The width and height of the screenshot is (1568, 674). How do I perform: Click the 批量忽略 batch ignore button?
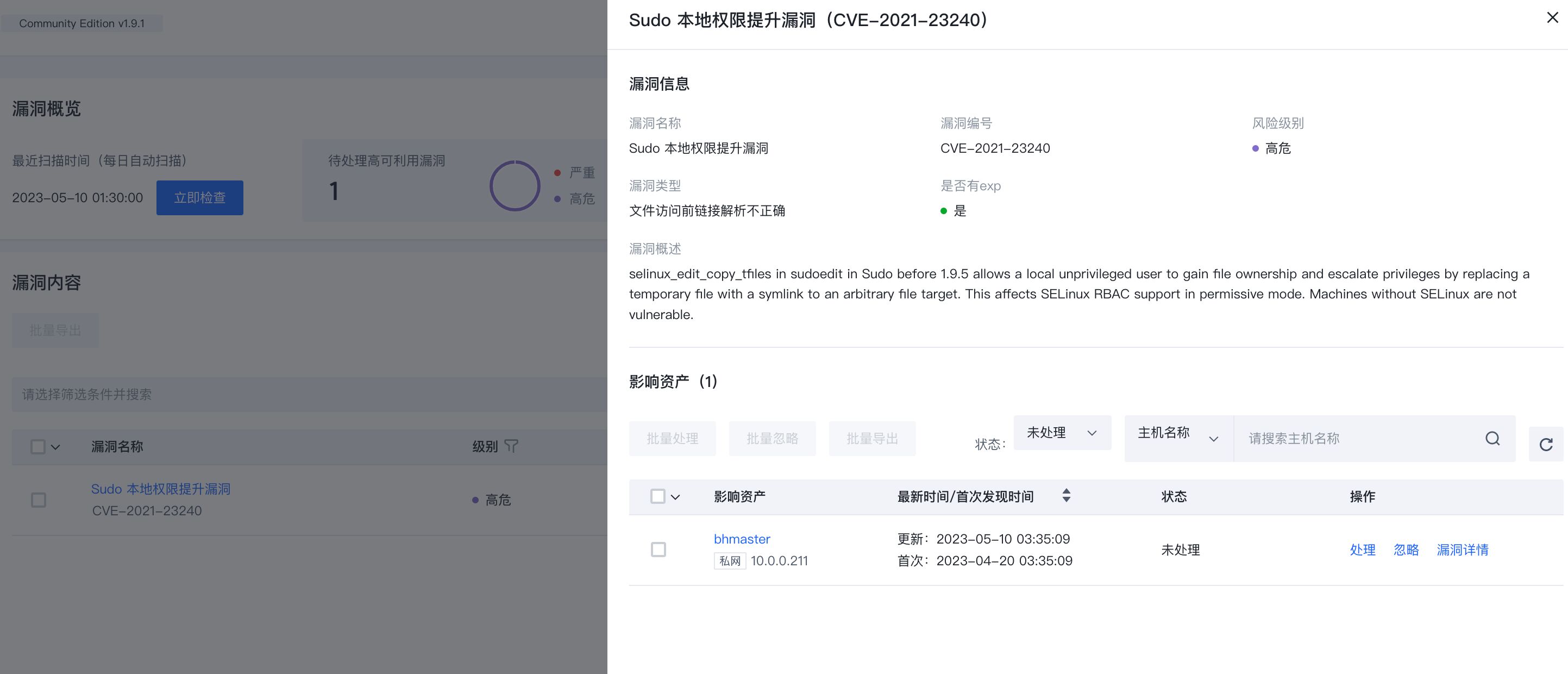[772, 439]
